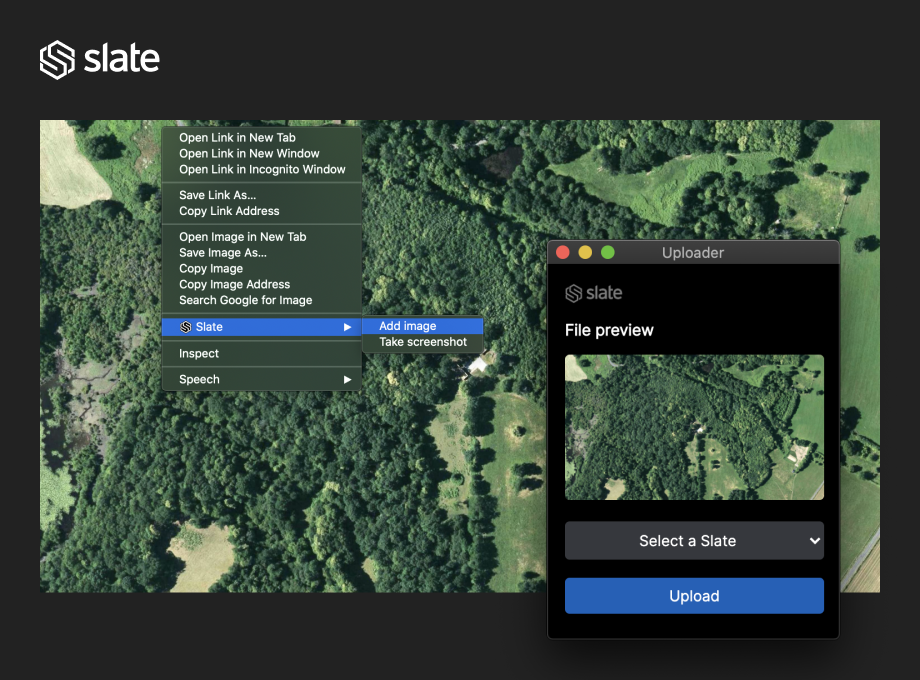Click the aerial image file preview thumbnail

point(694,428)
